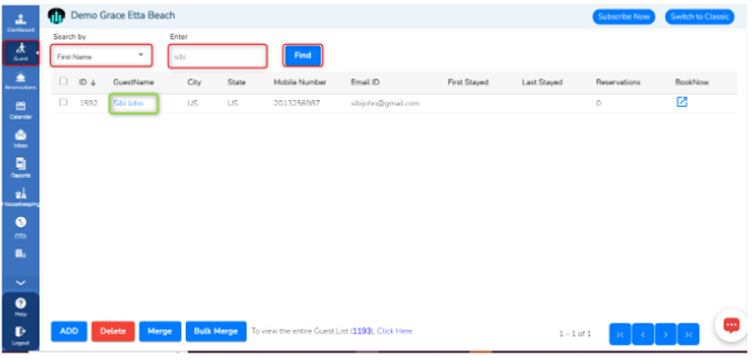Screen dimensions: 752x360
Task: Click the Find button
Action: 303,56
